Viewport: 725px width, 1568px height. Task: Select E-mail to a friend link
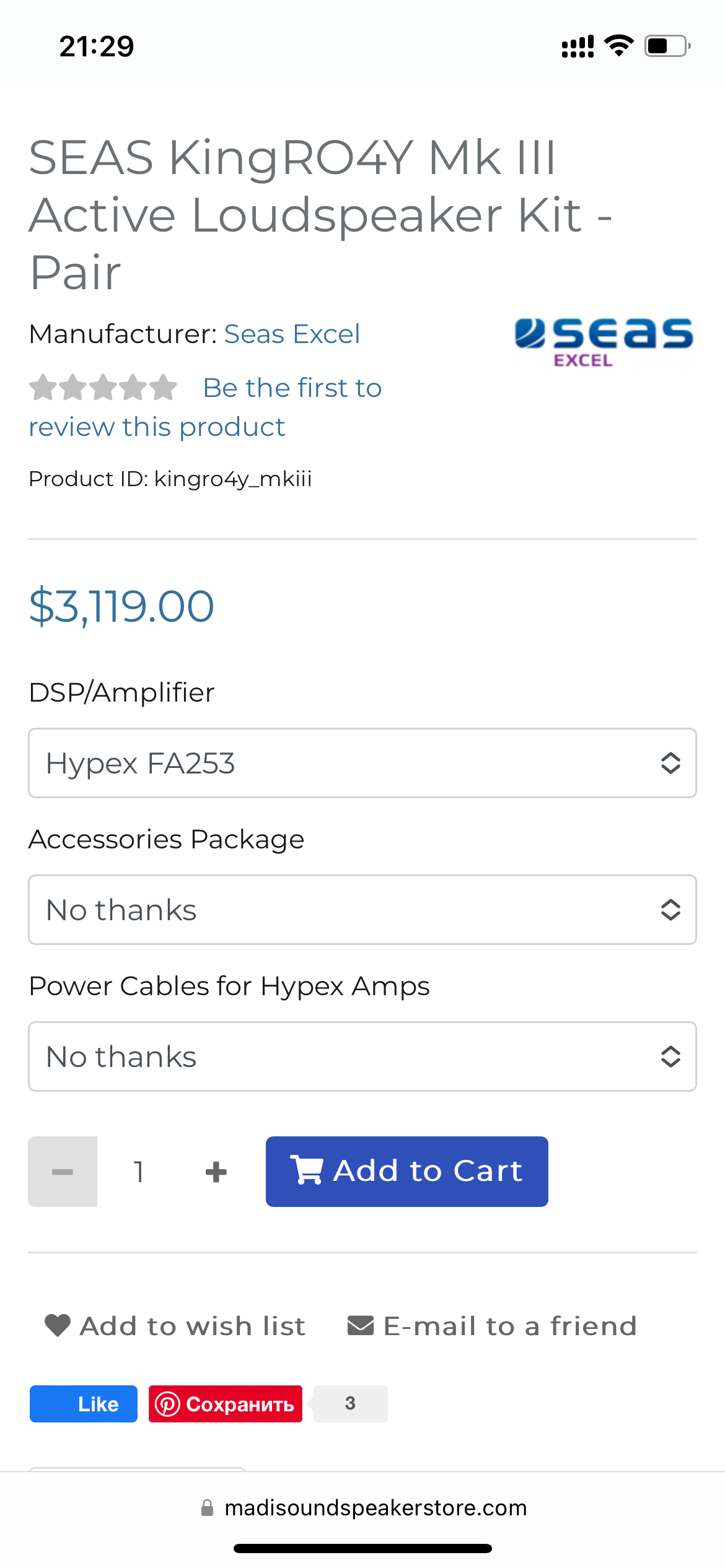tap(510, 1326)
